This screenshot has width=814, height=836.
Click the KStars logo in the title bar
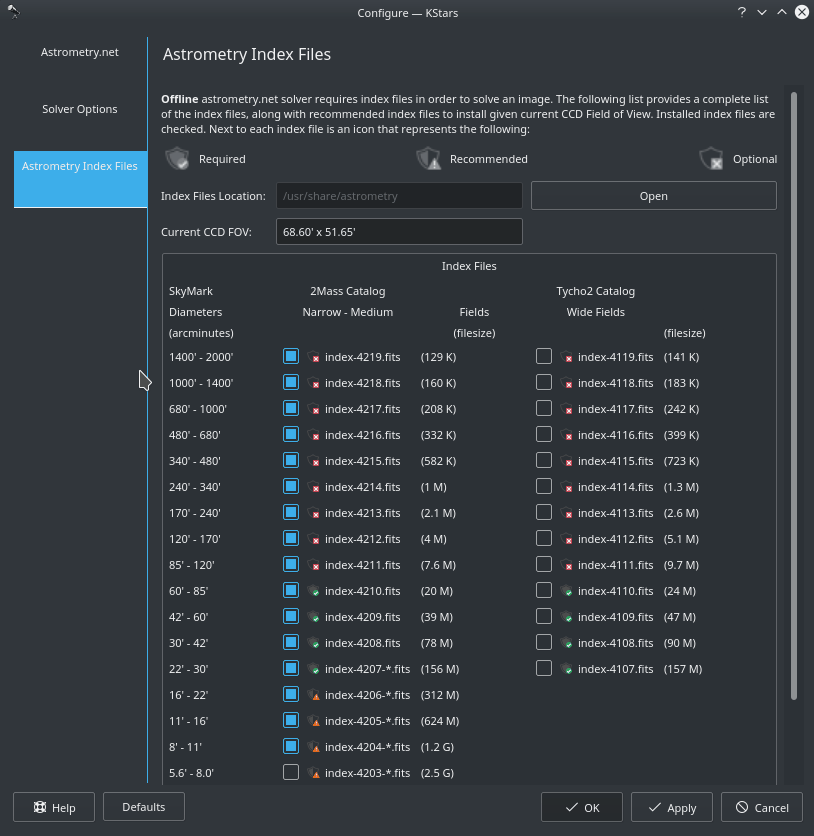(x=13, y=12)
